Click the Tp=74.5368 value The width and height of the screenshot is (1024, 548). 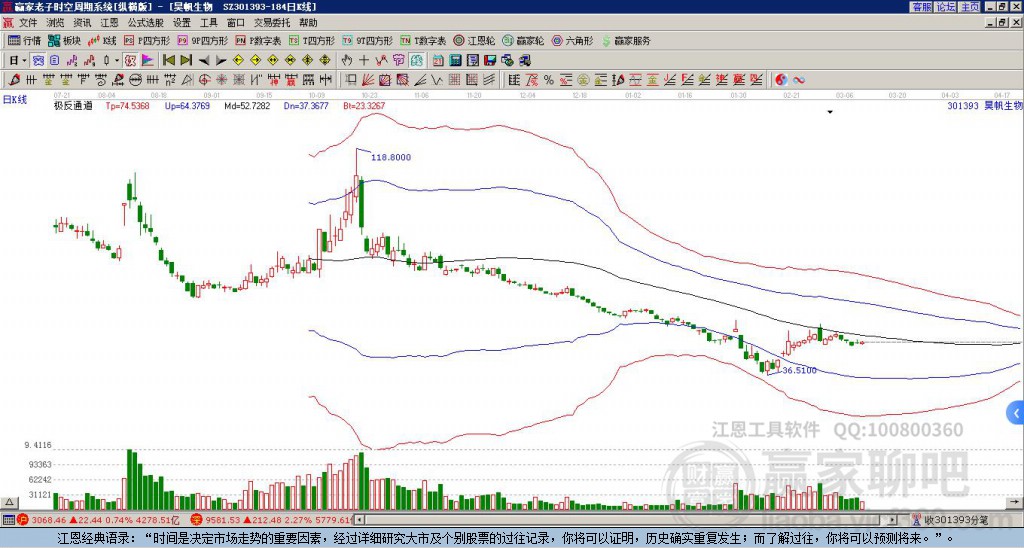(127, 105)
